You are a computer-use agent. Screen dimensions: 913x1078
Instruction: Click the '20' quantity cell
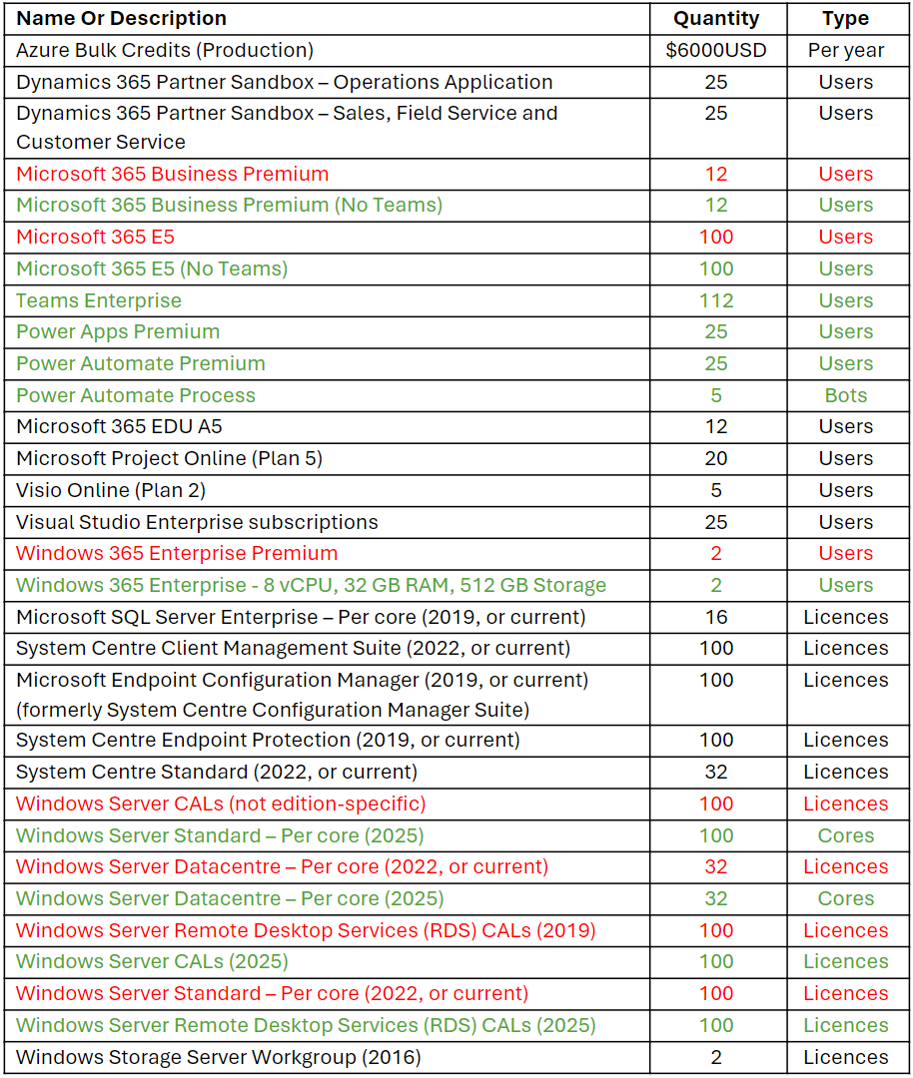coord(716,459)
